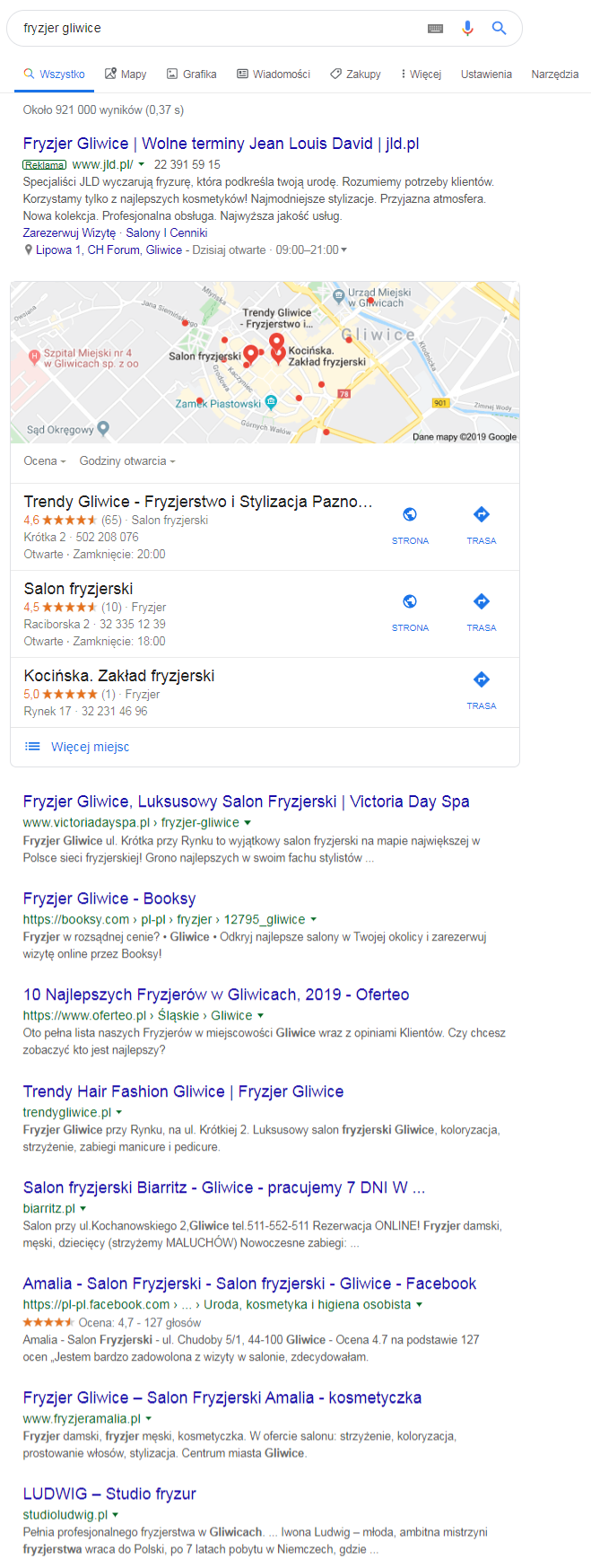Open the Godziny otwarcia filter dropdown

click(127, 461)
